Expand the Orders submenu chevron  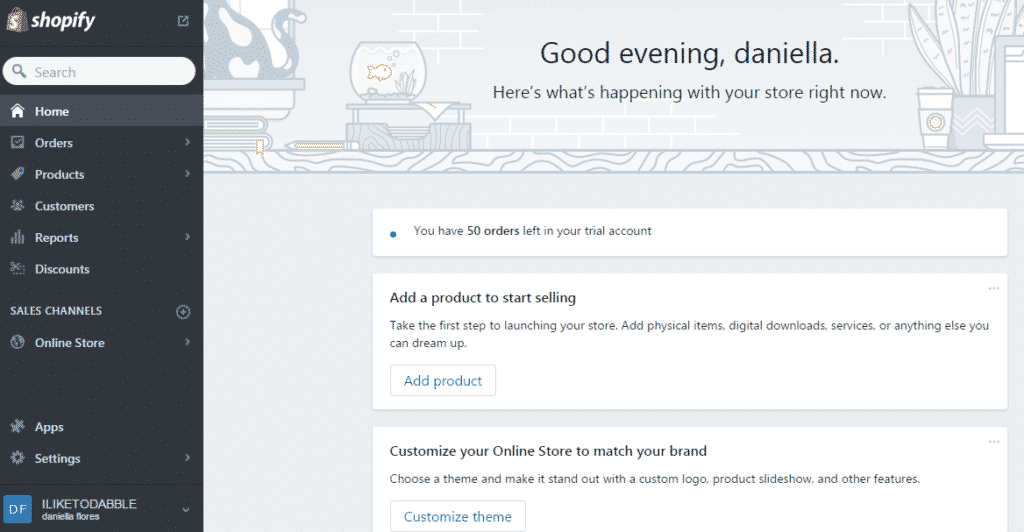click(x=187, y=142)
